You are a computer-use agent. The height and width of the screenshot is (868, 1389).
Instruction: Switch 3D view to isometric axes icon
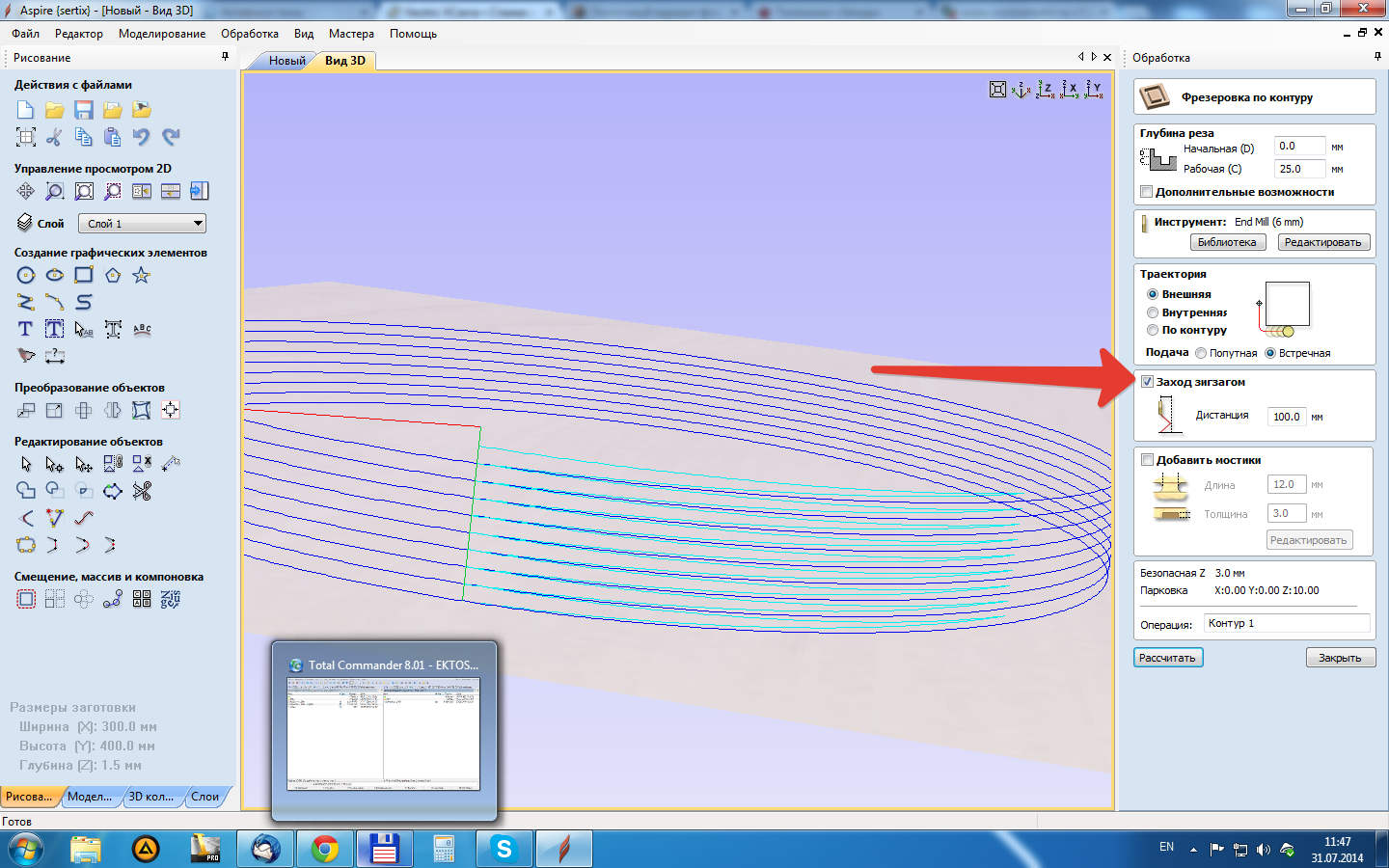click(1021, 90)
